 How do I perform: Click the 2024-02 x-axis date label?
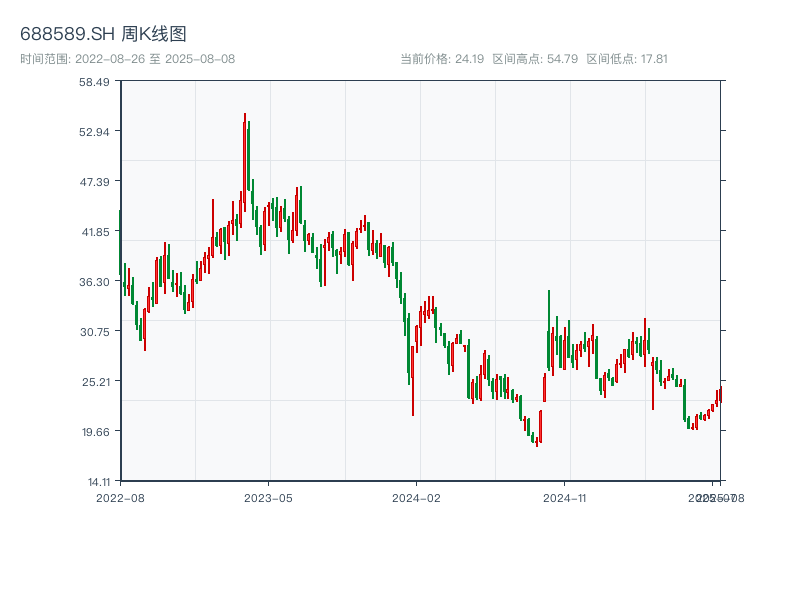click(x=417, y=497)
